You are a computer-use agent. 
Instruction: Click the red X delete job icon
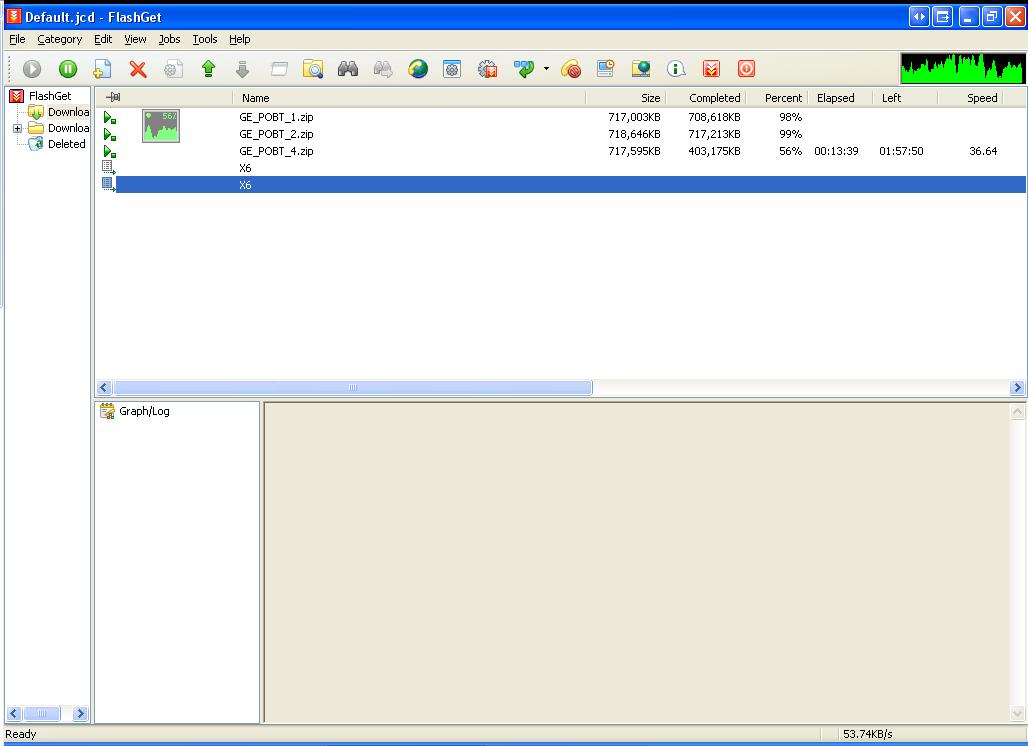tap(138, 69)
